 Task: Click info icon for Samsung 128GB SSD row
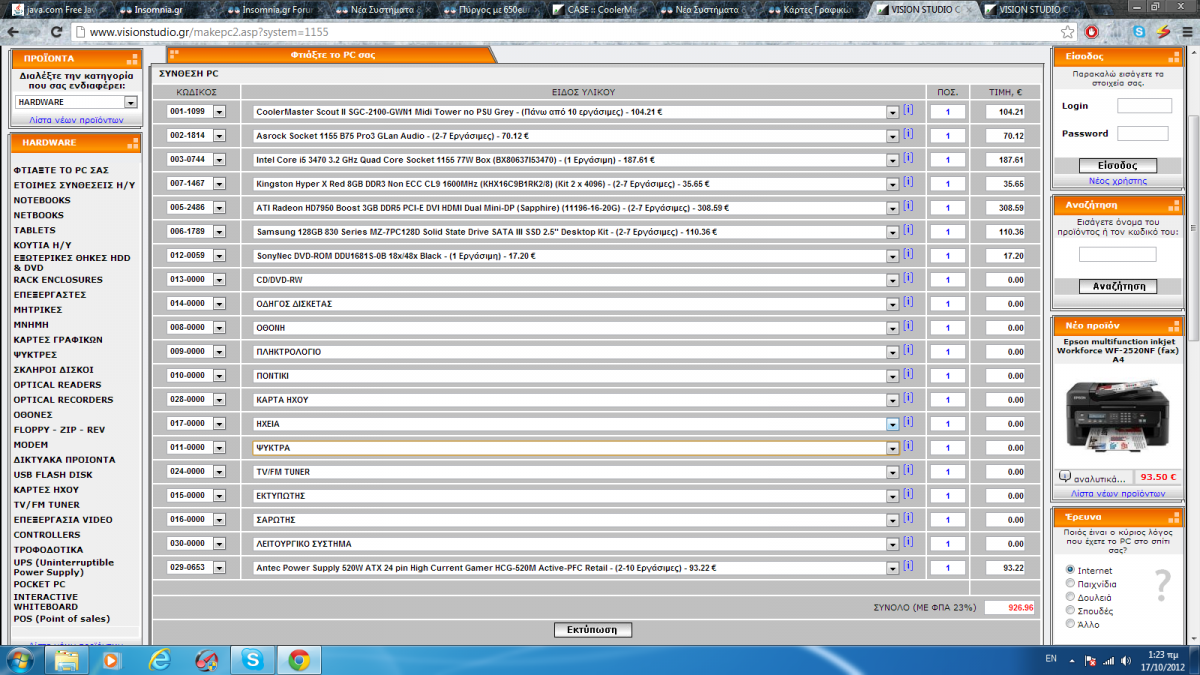[908, 230]
